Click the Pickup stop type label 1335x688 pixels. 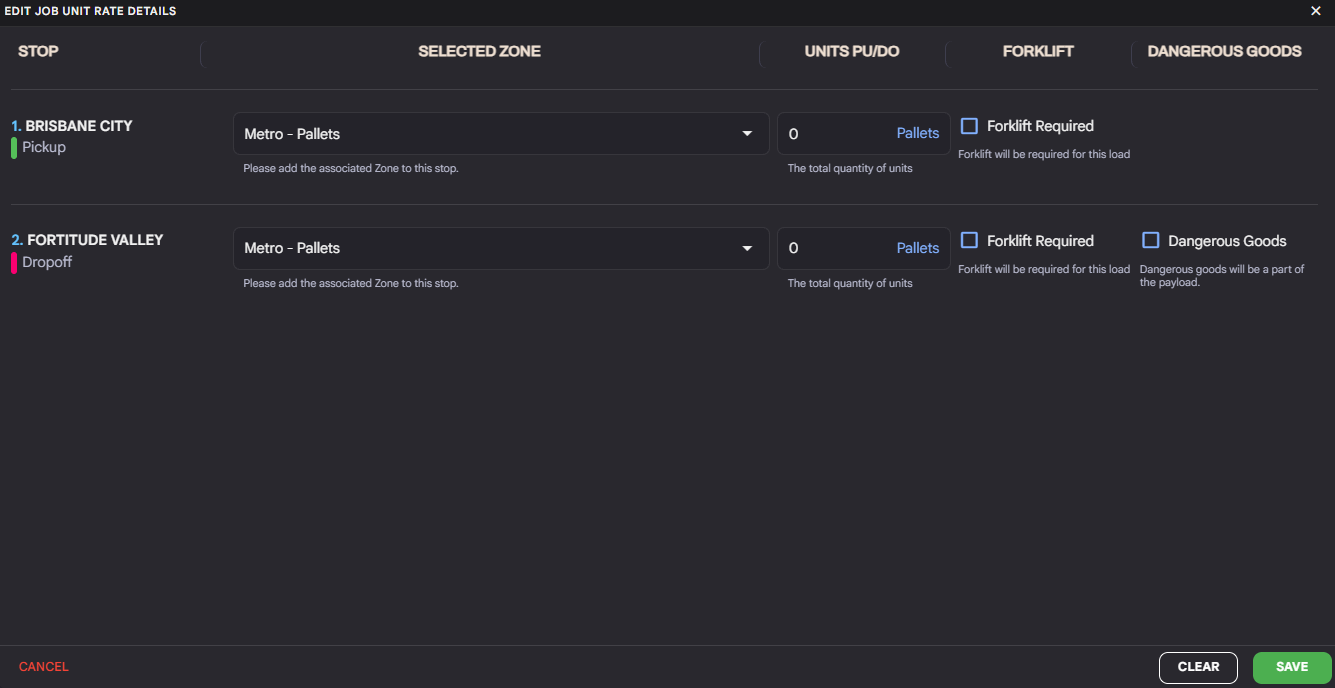pos(44,147)
